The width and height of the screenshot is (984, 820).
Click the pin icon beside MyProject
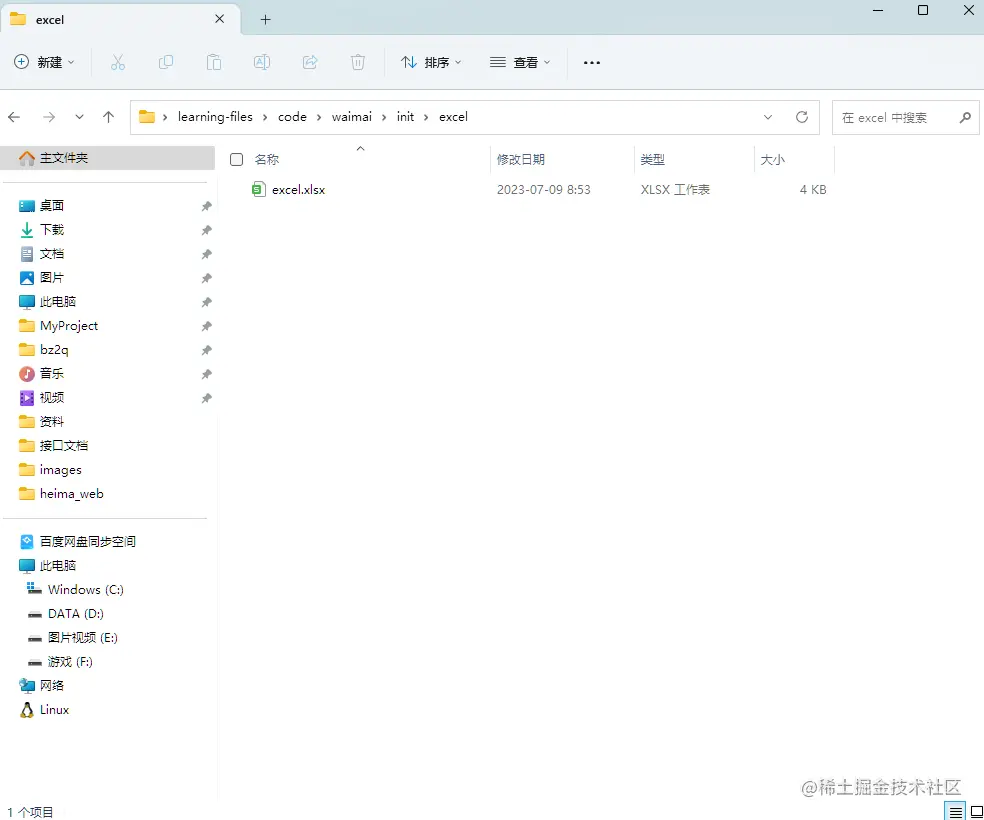(206, 326)
